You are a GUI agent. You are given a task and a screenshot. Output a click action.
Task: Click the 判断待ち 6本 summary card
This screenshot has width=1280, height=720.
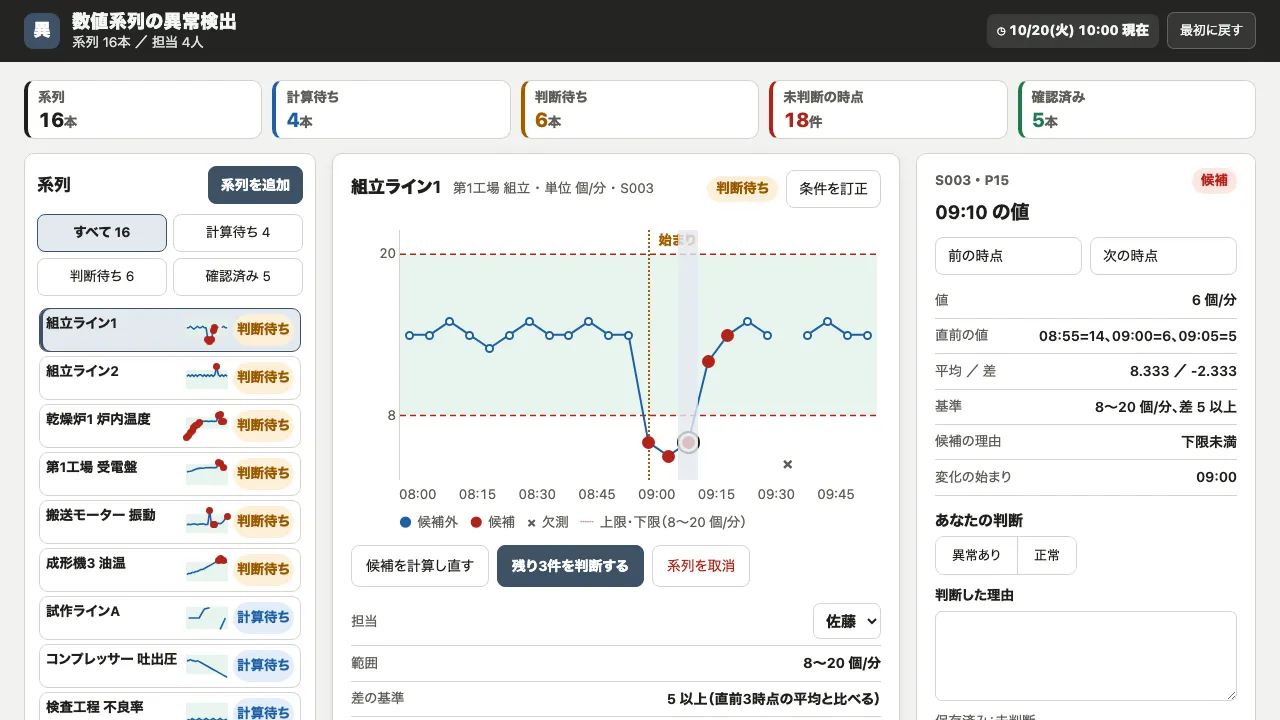tap(639, 109)
